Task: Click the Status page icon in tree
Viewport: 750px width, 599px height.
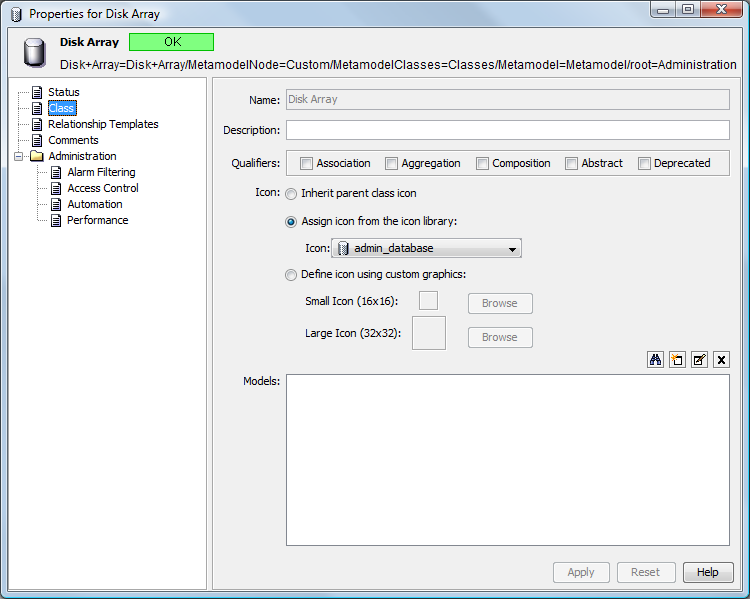Action: click(37, 92)
